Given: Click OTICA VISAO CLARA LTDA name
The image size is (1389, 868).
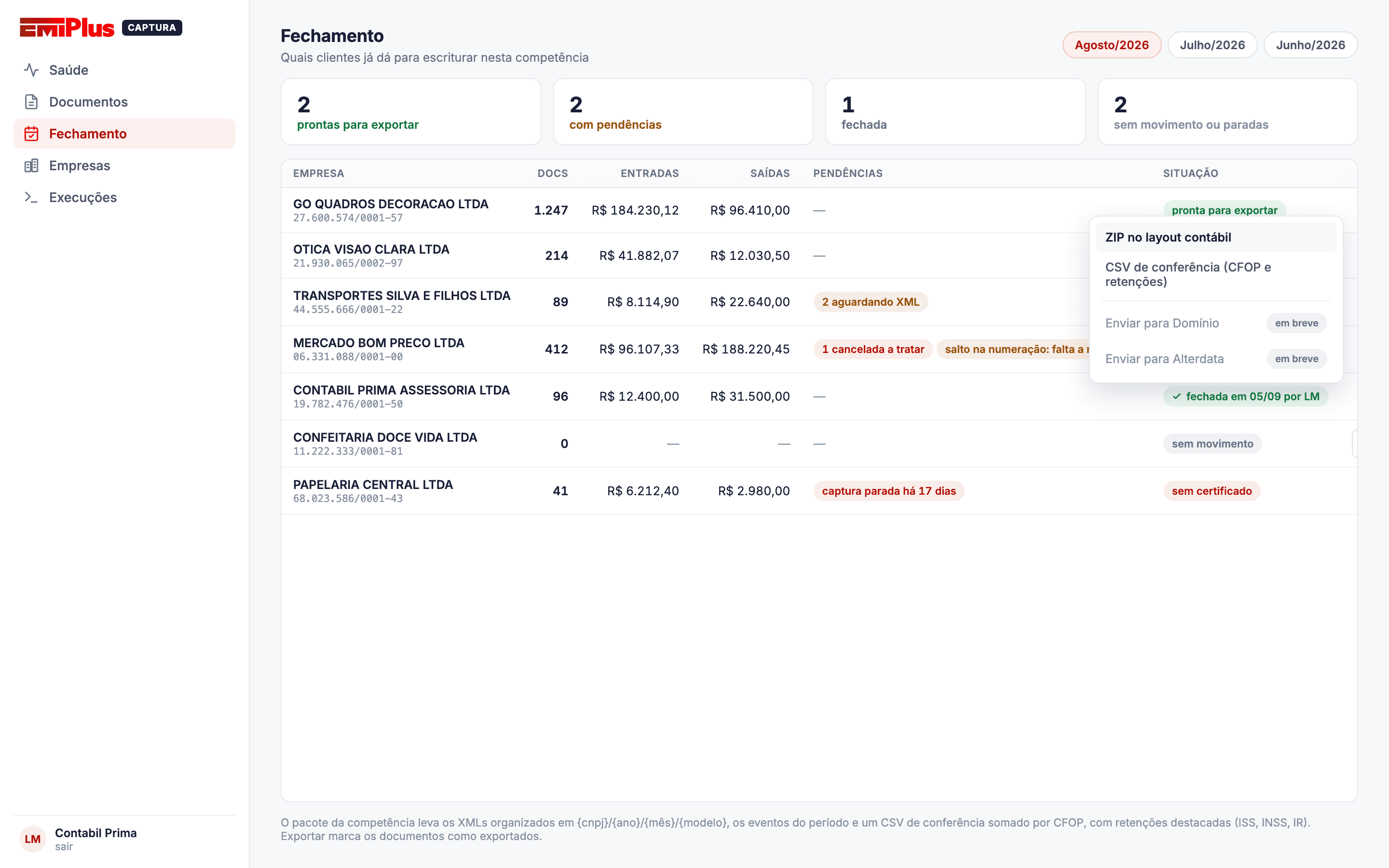Looking at the screenshot, I should tap(371, 249).
